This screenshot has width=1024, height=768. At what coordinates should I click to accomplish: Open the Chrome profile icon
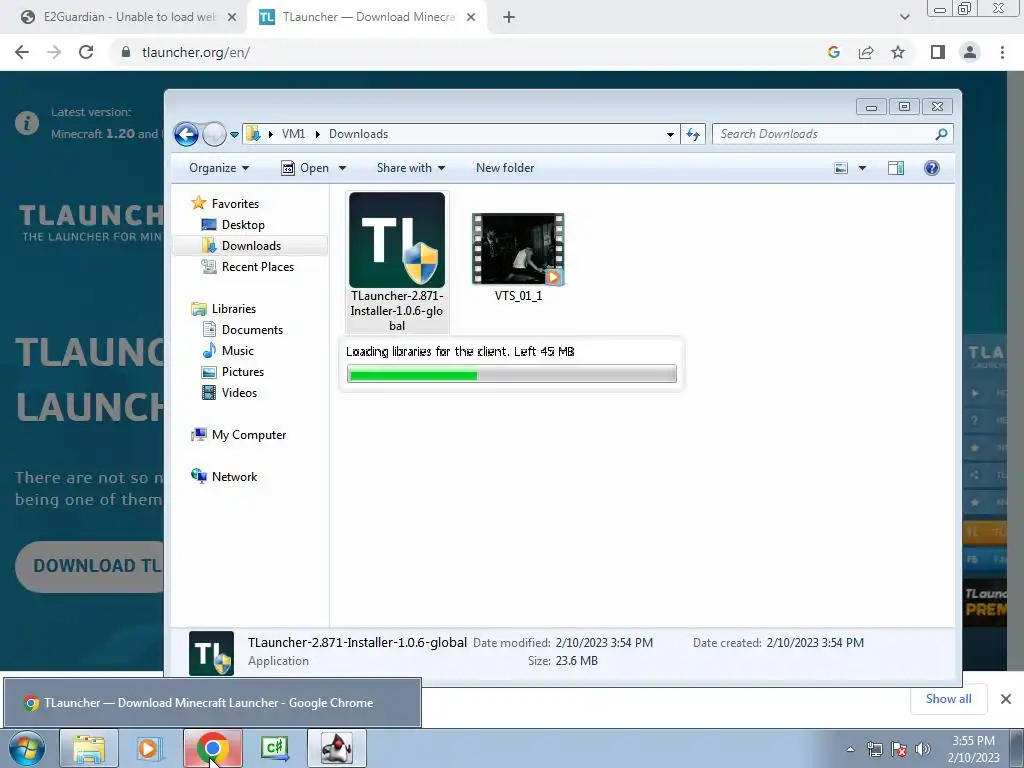pos(970,52)
